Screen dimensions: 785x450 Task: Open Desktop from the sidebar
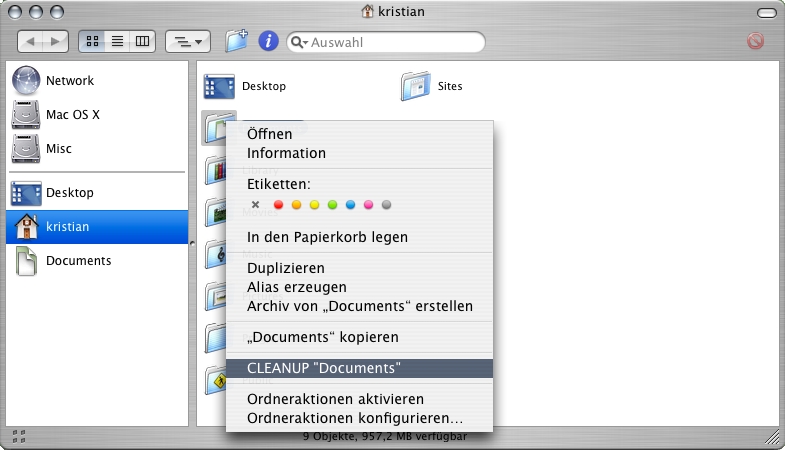[x=97, y=193]
